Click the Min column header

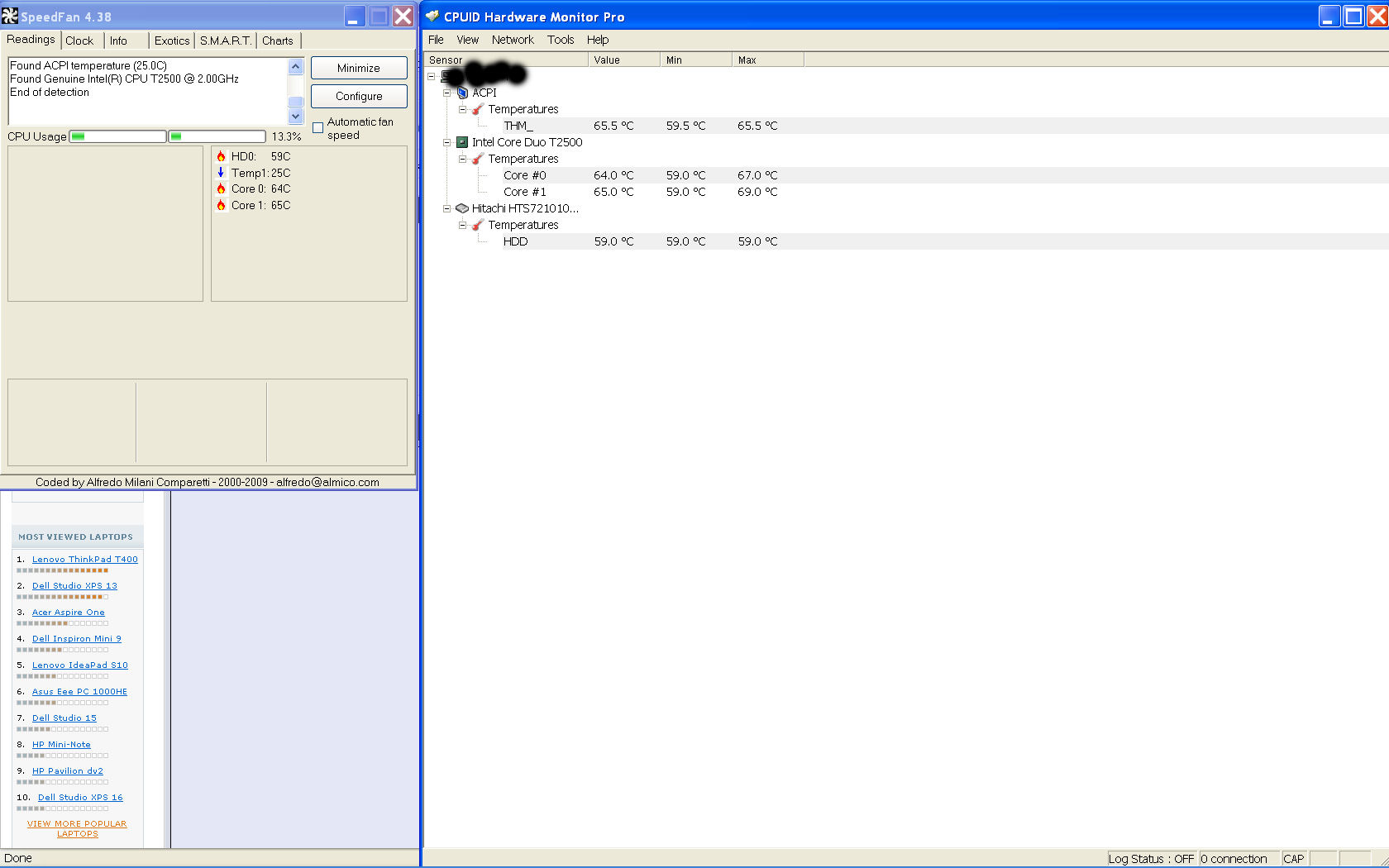point(696,60)
